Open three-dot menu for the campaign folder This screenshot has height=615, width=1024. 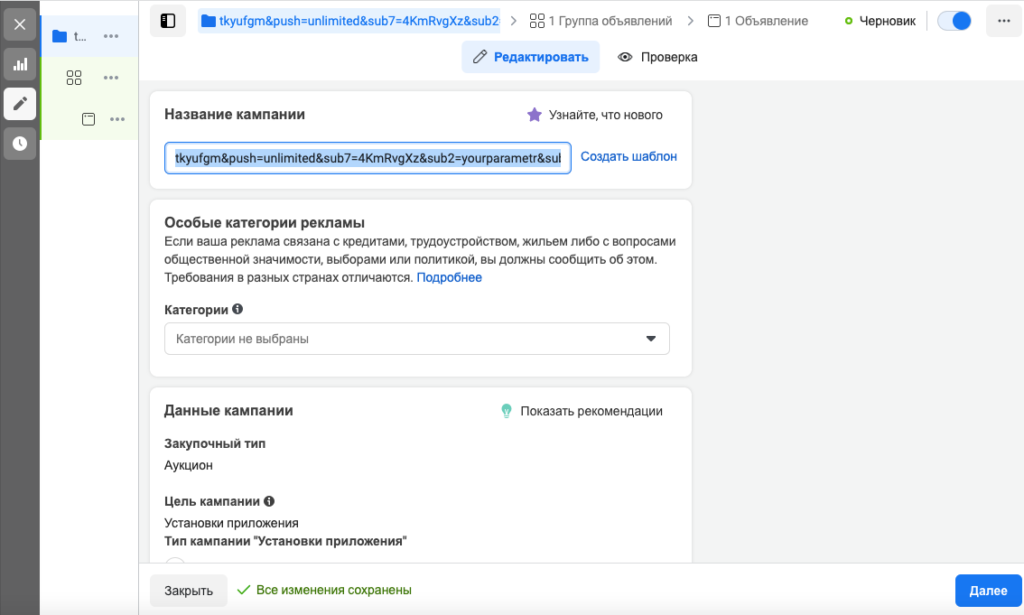[111, 36]
